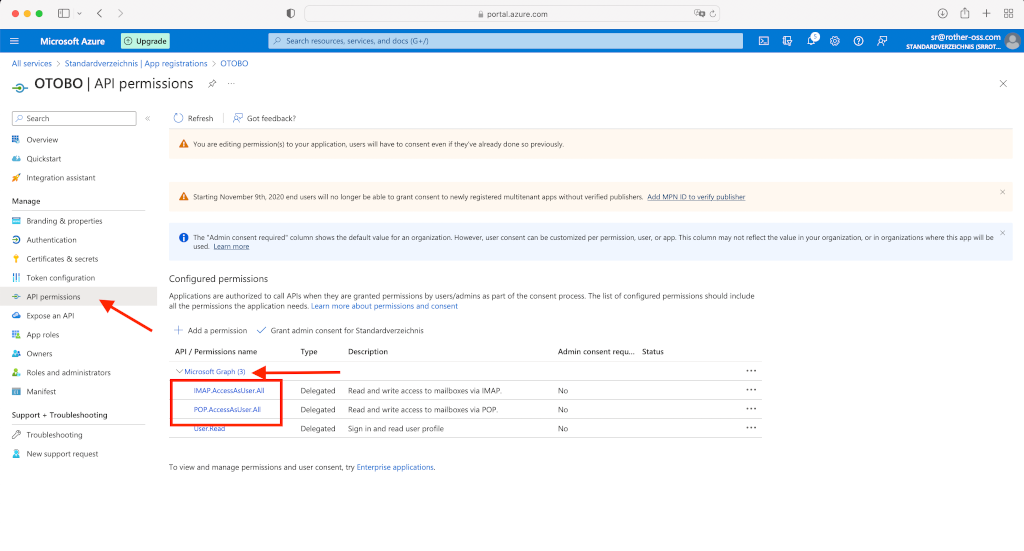Viewport: 1024px width, 551px height.
Task: Click the Safari back arrow
Action: [99, 13]
